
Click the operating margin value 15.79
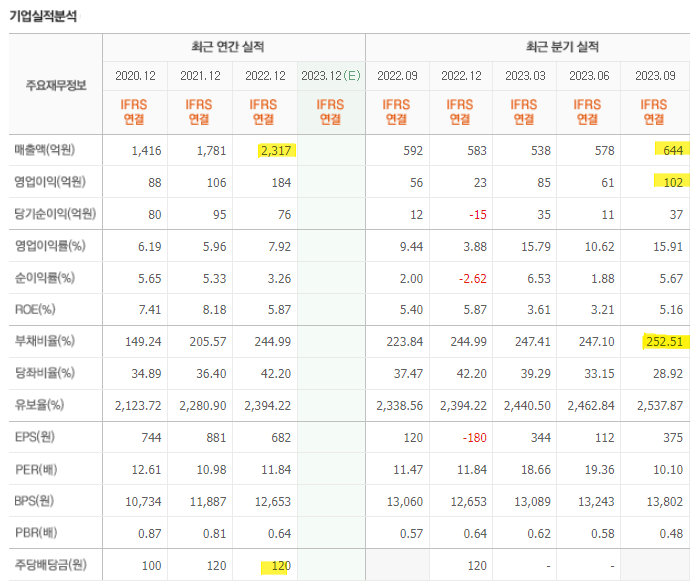coord(536,246)
